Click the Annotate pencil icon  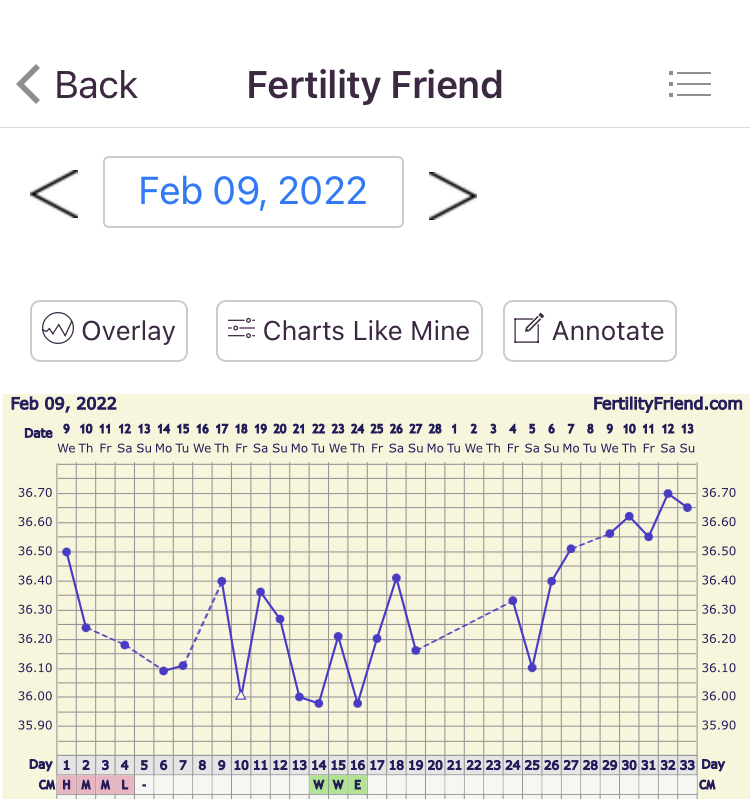[x=528, y=329]
